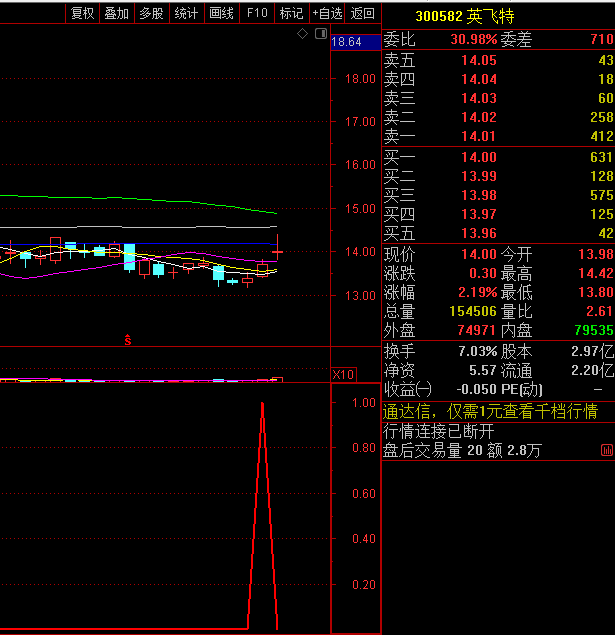Toggle the side panel icon

(x=321, y=34)
